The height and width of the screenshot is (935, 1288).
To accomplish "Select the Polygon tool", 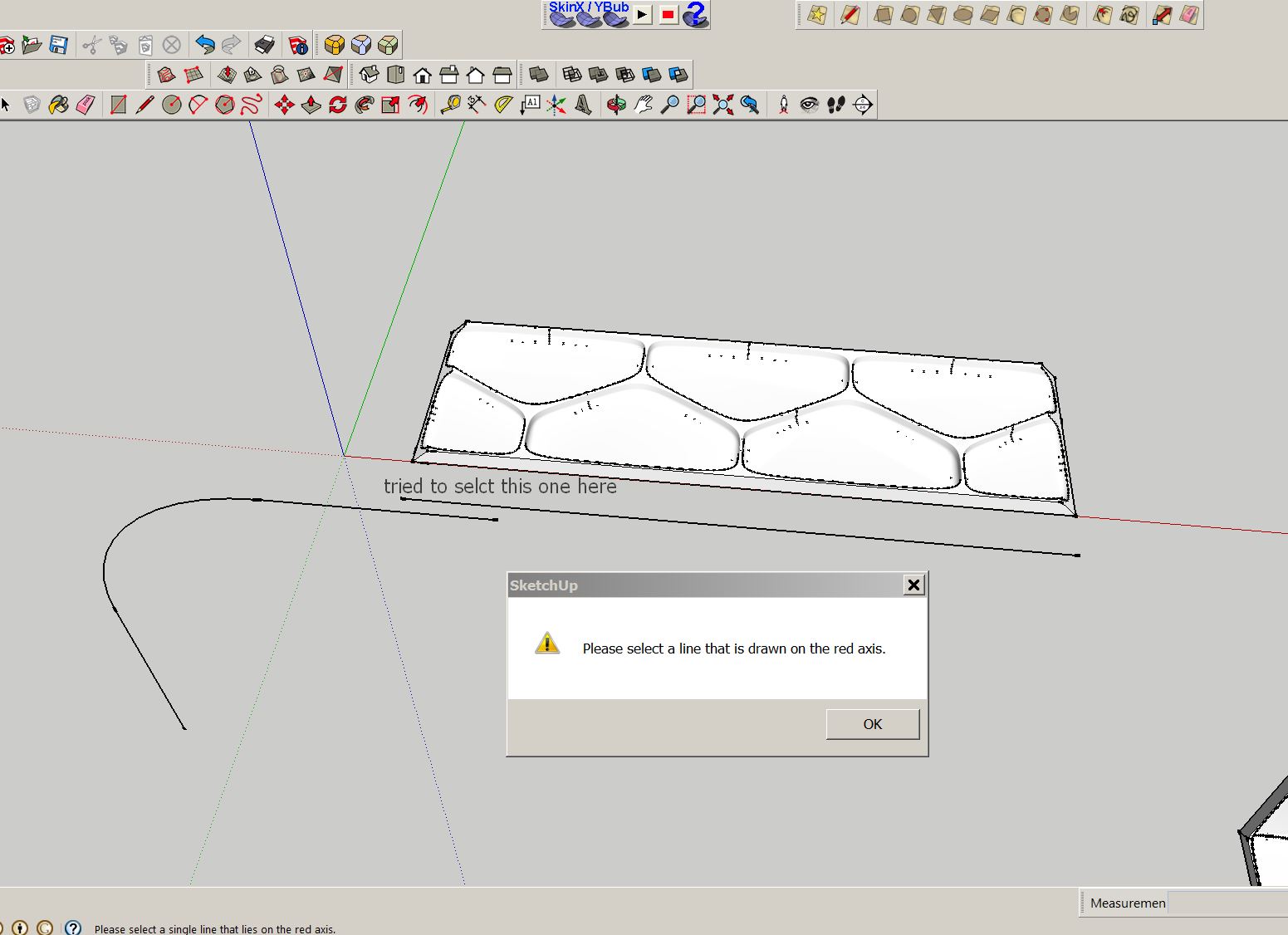I will coord(225,105).
